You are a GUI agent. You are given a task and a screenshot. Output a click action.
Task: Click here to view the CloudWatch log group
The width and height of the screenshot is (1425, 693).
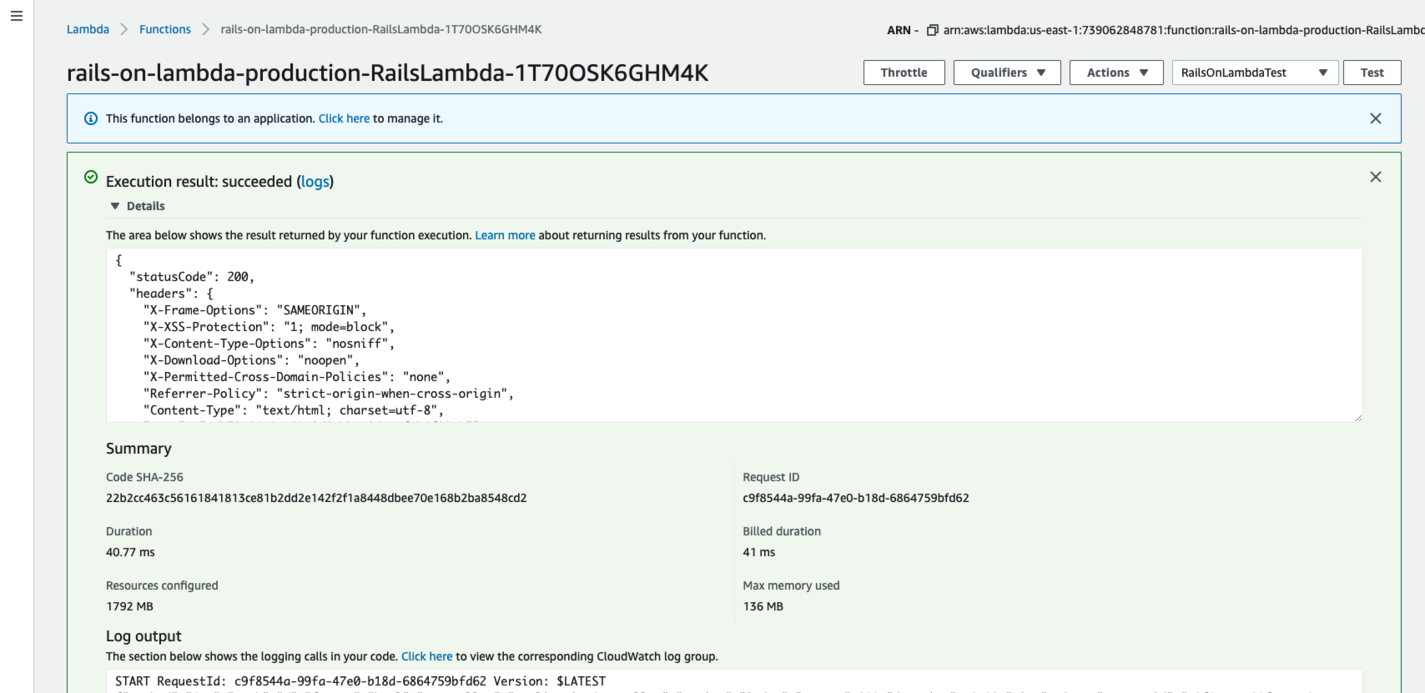click(427, 656)
